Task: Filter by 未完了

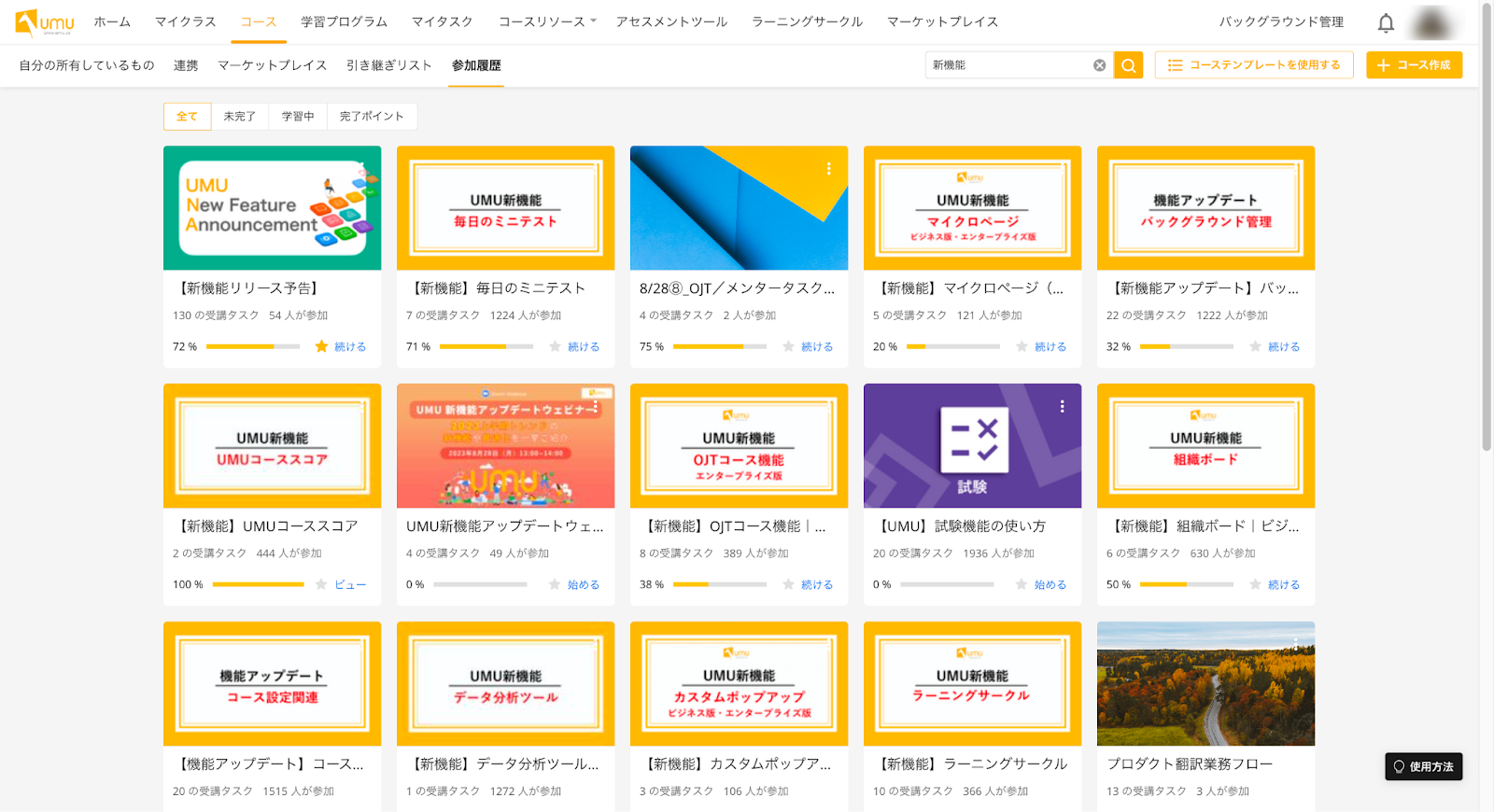Action: (240, 117)
